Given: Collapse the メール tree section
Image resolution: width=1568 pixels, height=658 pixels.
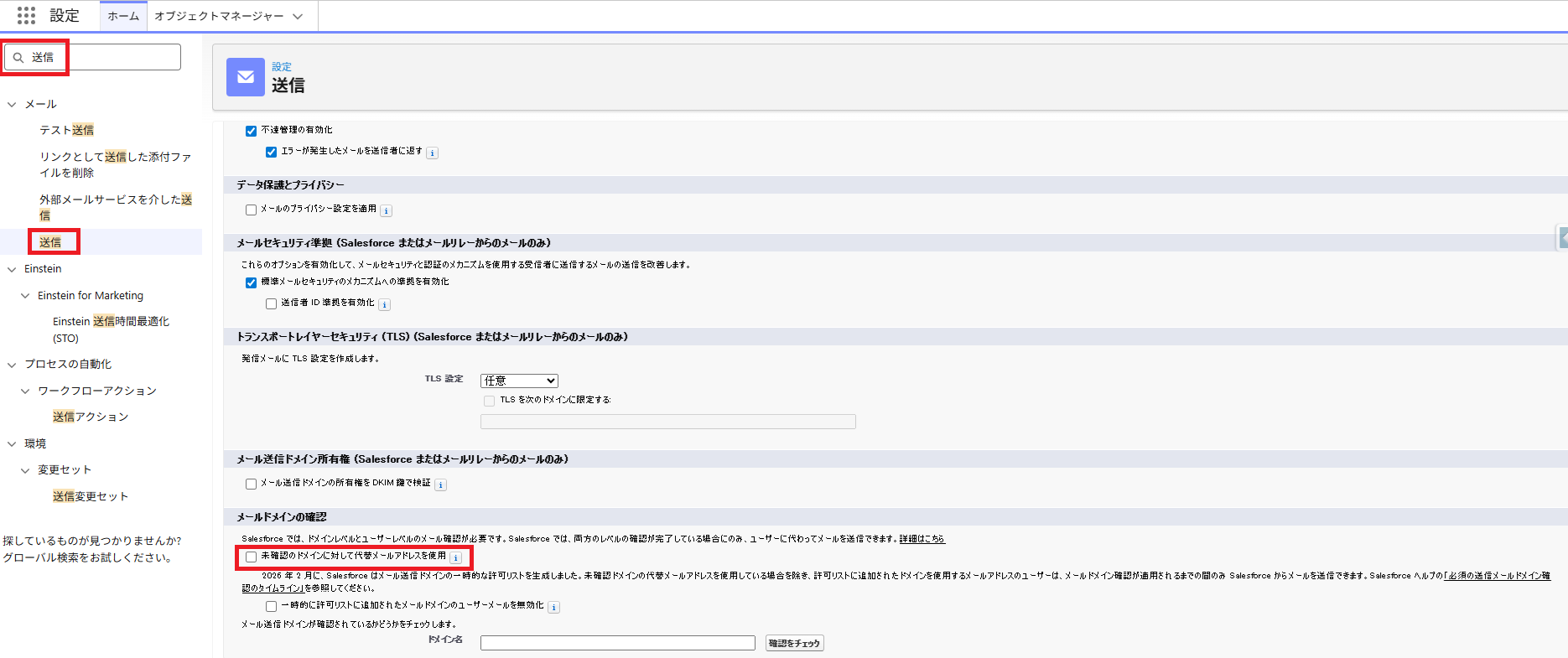Looking at the screenshot, I should 12,105.
